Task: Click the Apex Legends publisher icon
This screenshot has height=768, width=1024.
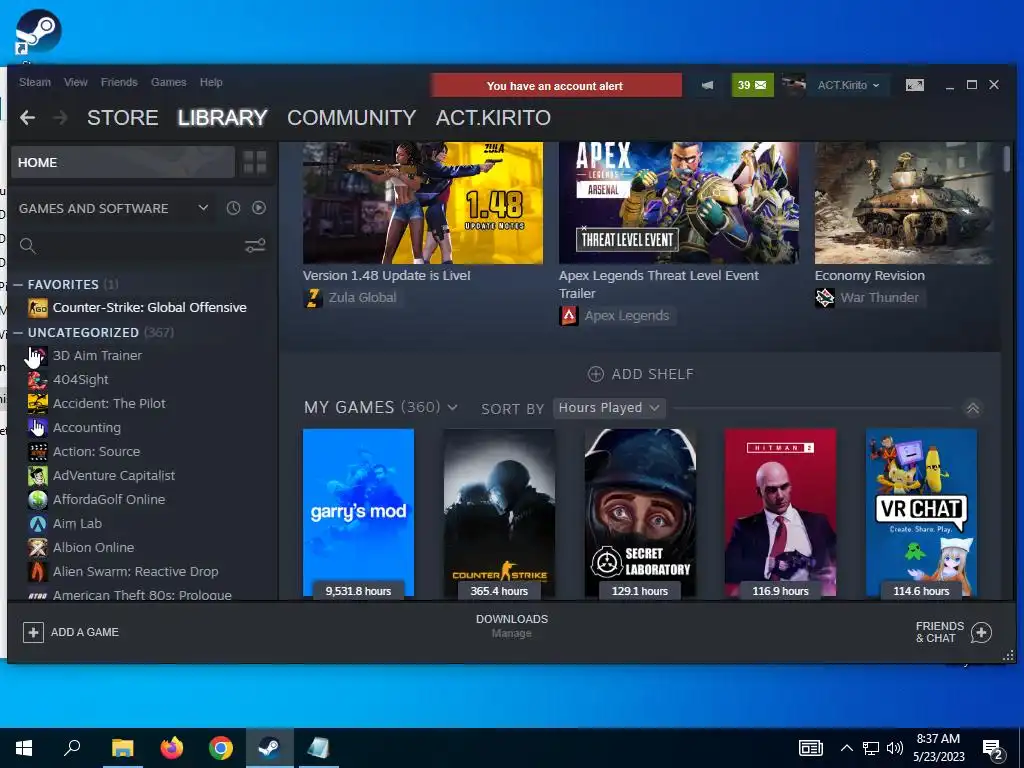Action: pos(569,316)
